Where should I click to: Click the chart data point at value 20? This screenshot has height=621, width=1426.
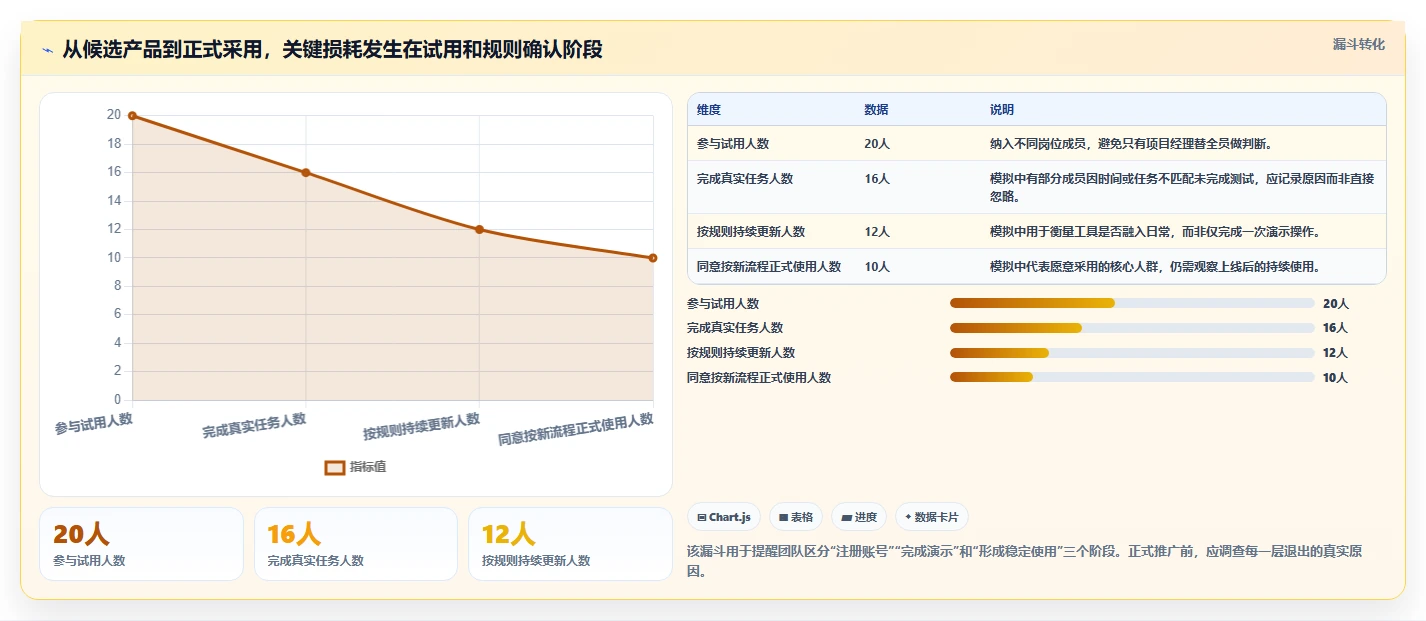coord(132,116)
